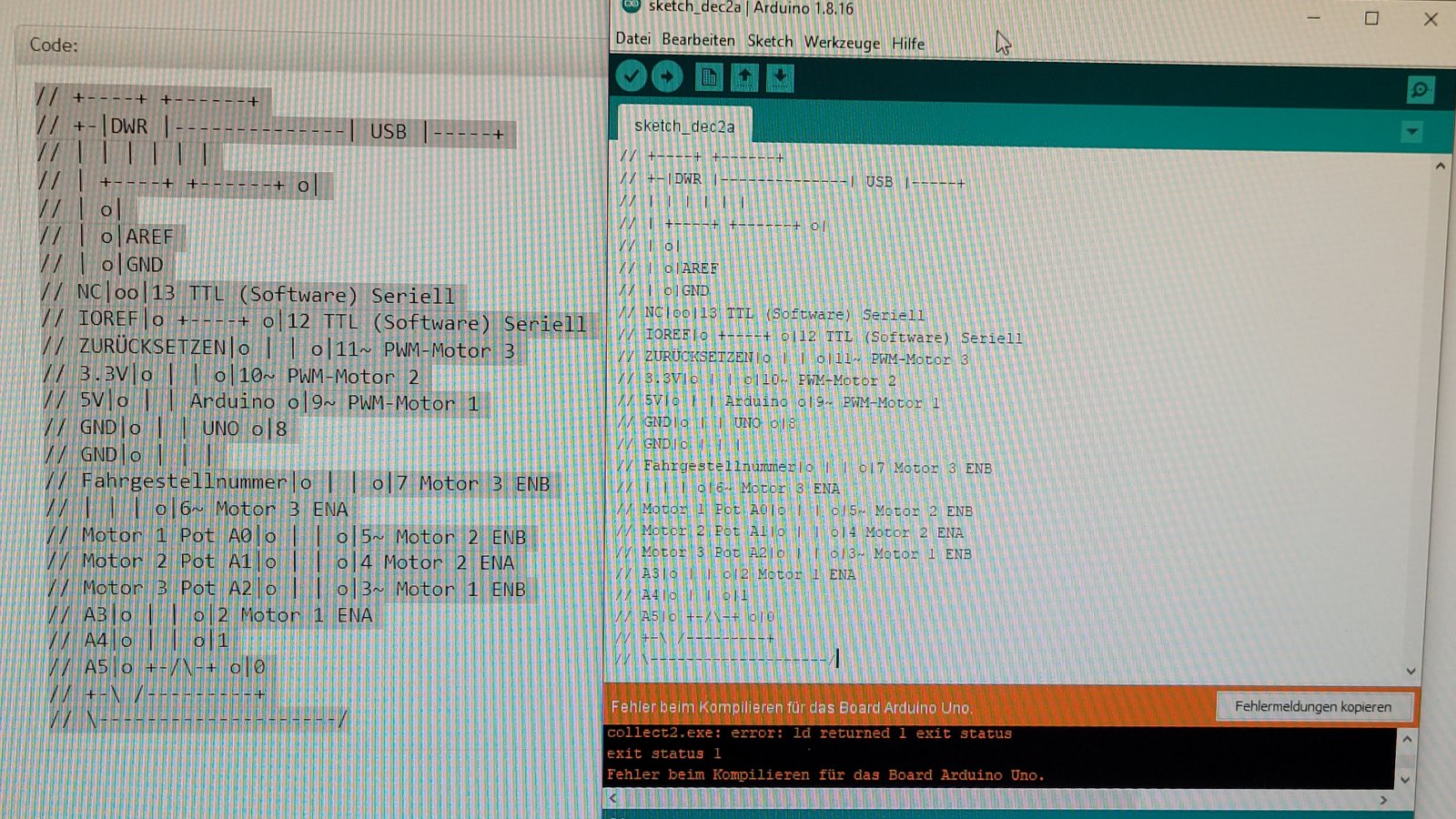
Task: Click editor line 'A3|o ... Motor 1 ENA'
Action: [736, 574]
